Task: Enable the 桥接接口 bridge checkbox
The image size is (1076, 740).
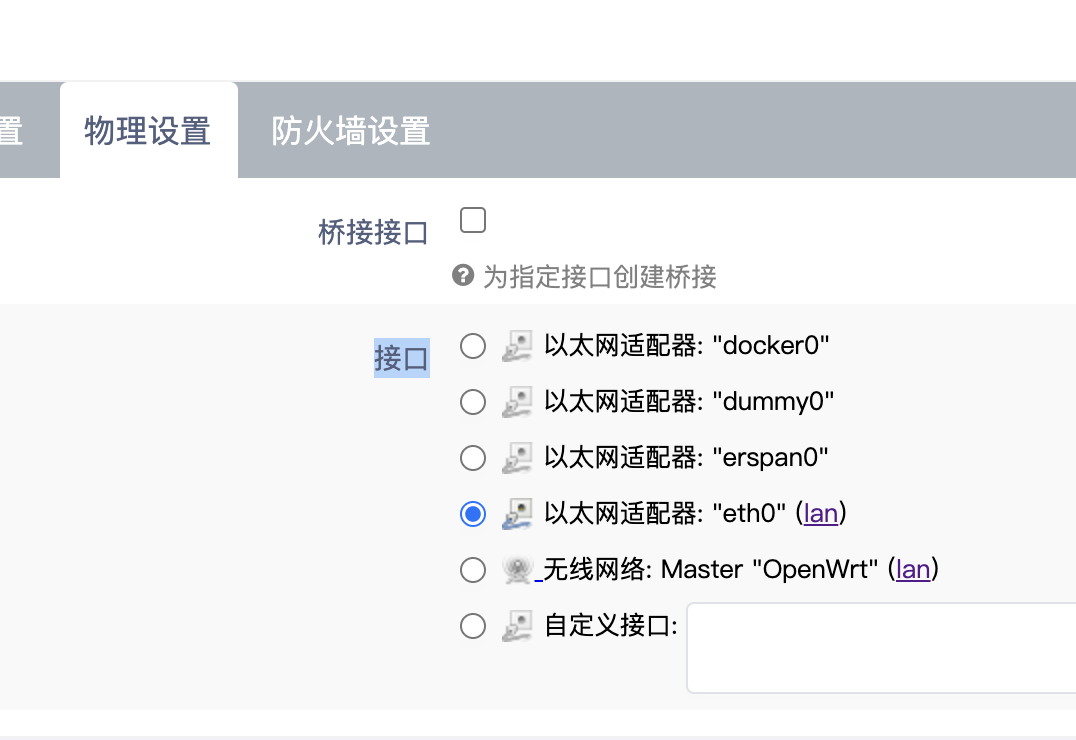Action: (x=473, y=220)
